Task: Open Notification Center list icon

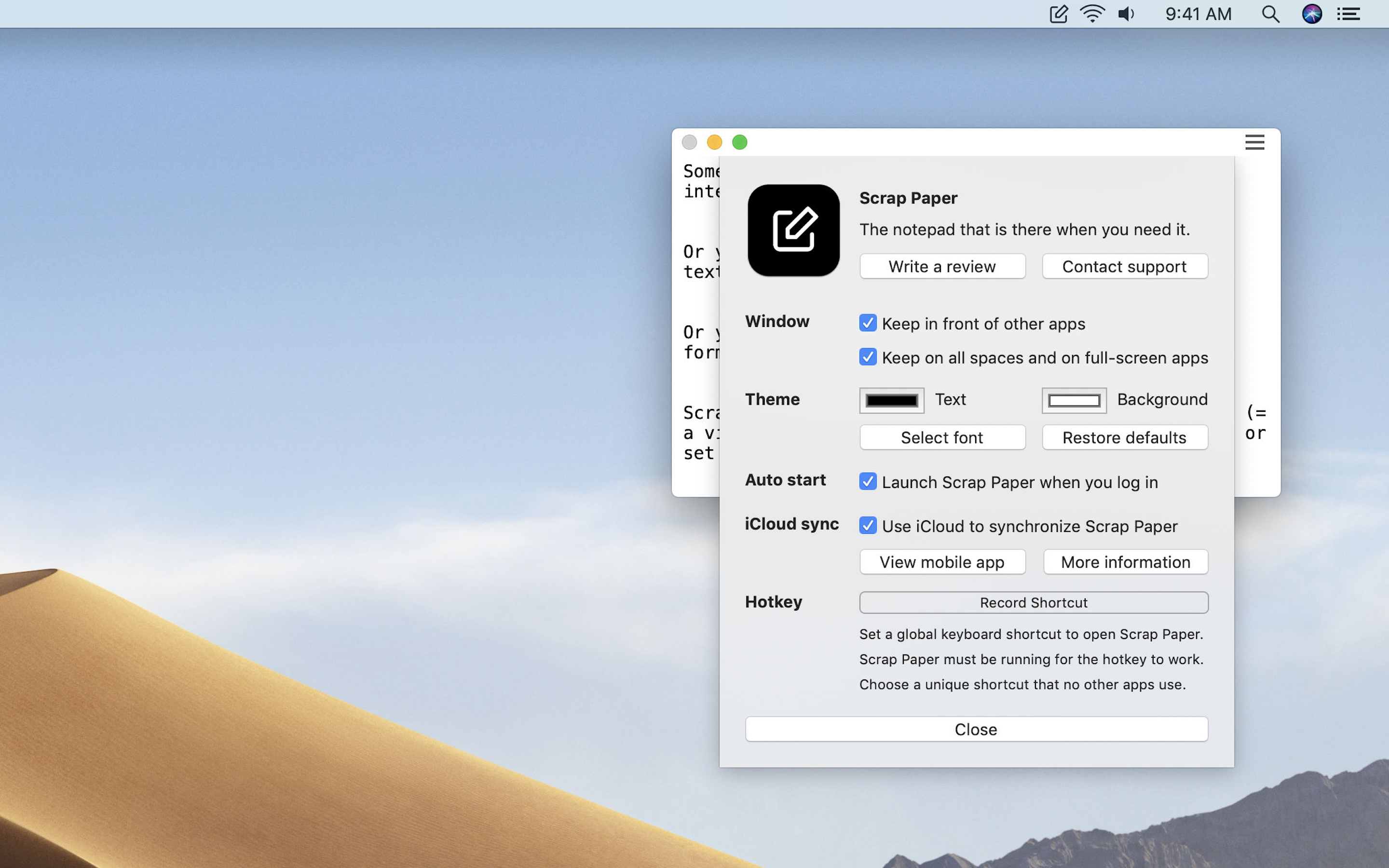Action: 1348,14
